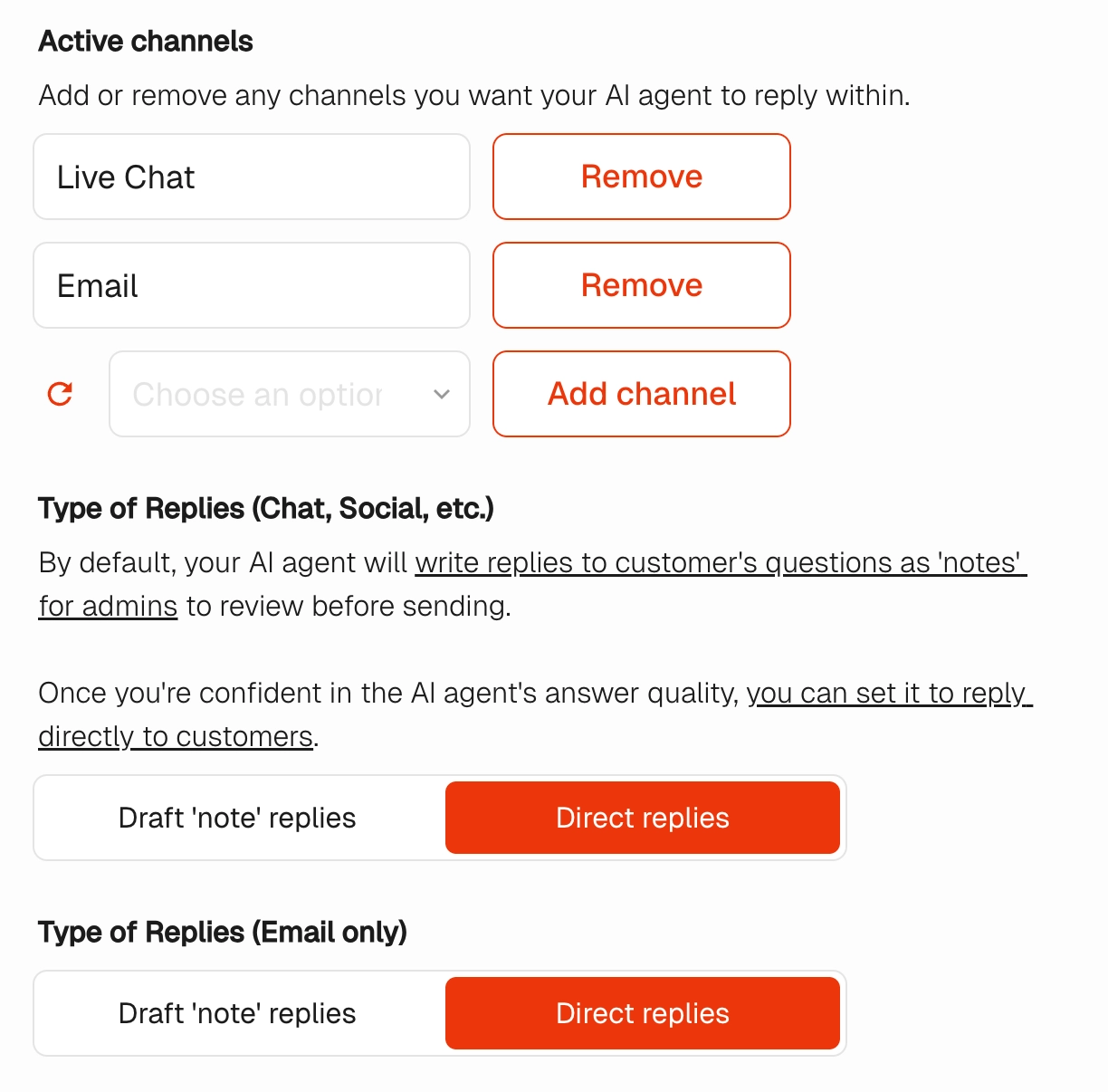Image resolution: width=1108 pixels, height=1092 pixels.
Task: Click 'Type of Replies (Chat, Social, etc.)' heading
Action: (x=266, y=508)
